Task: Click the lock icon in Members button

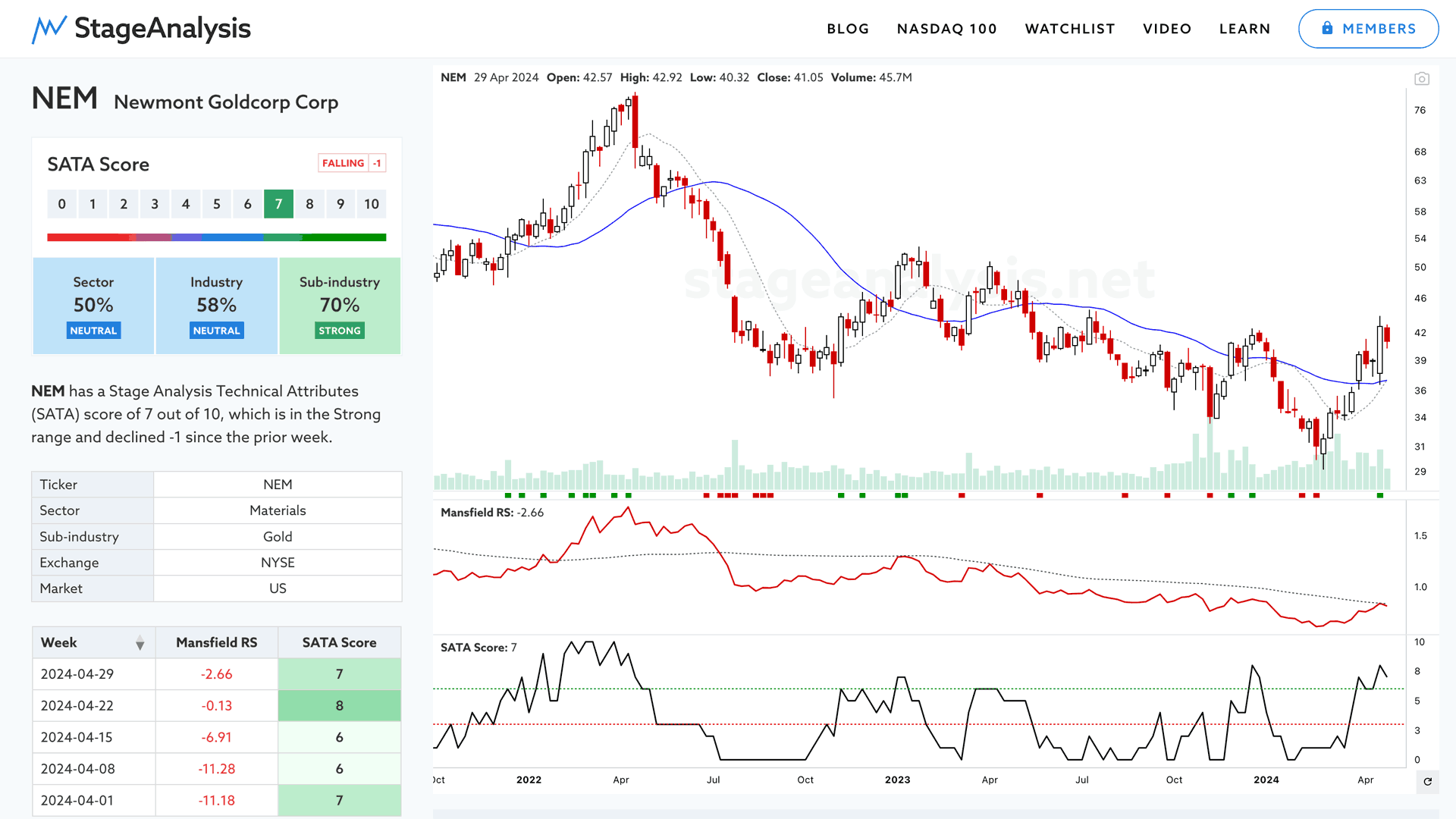Action: pos(1327,28)
